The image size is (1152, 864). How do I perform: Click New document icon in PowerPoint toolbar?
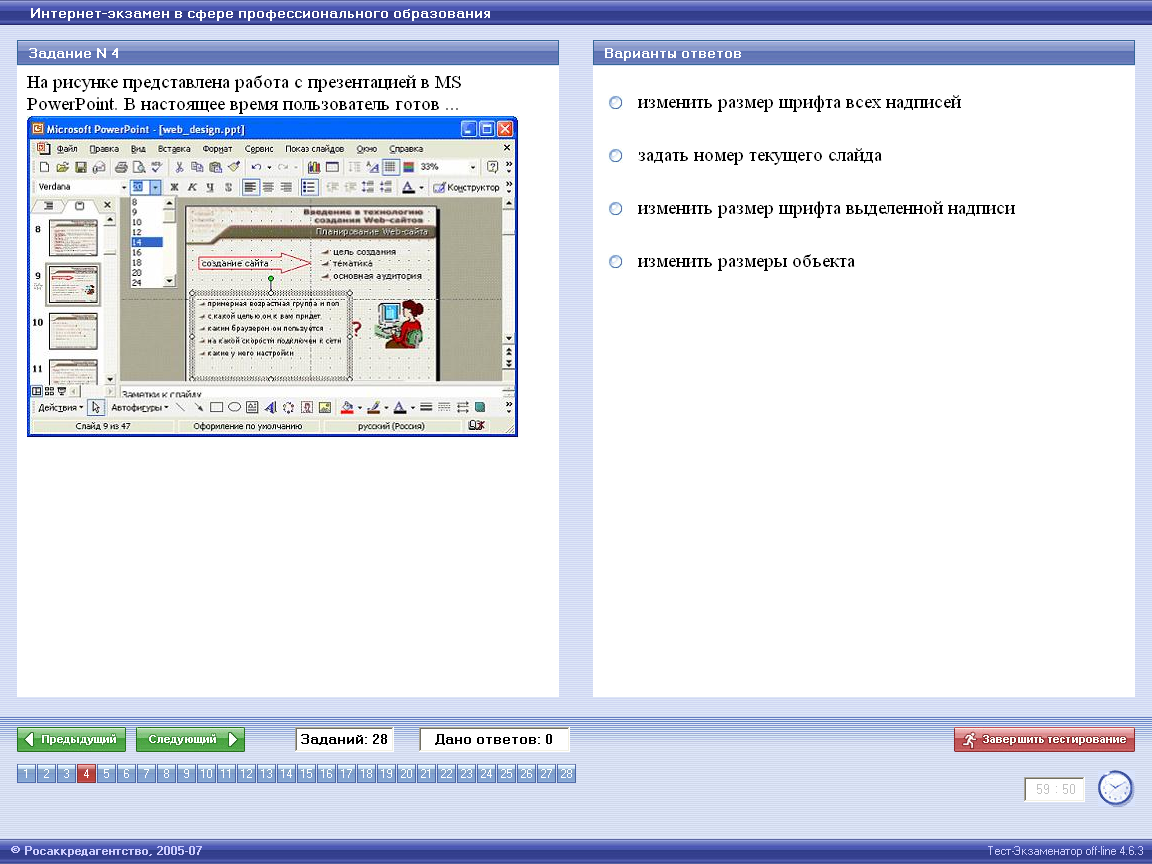(44, 168)
